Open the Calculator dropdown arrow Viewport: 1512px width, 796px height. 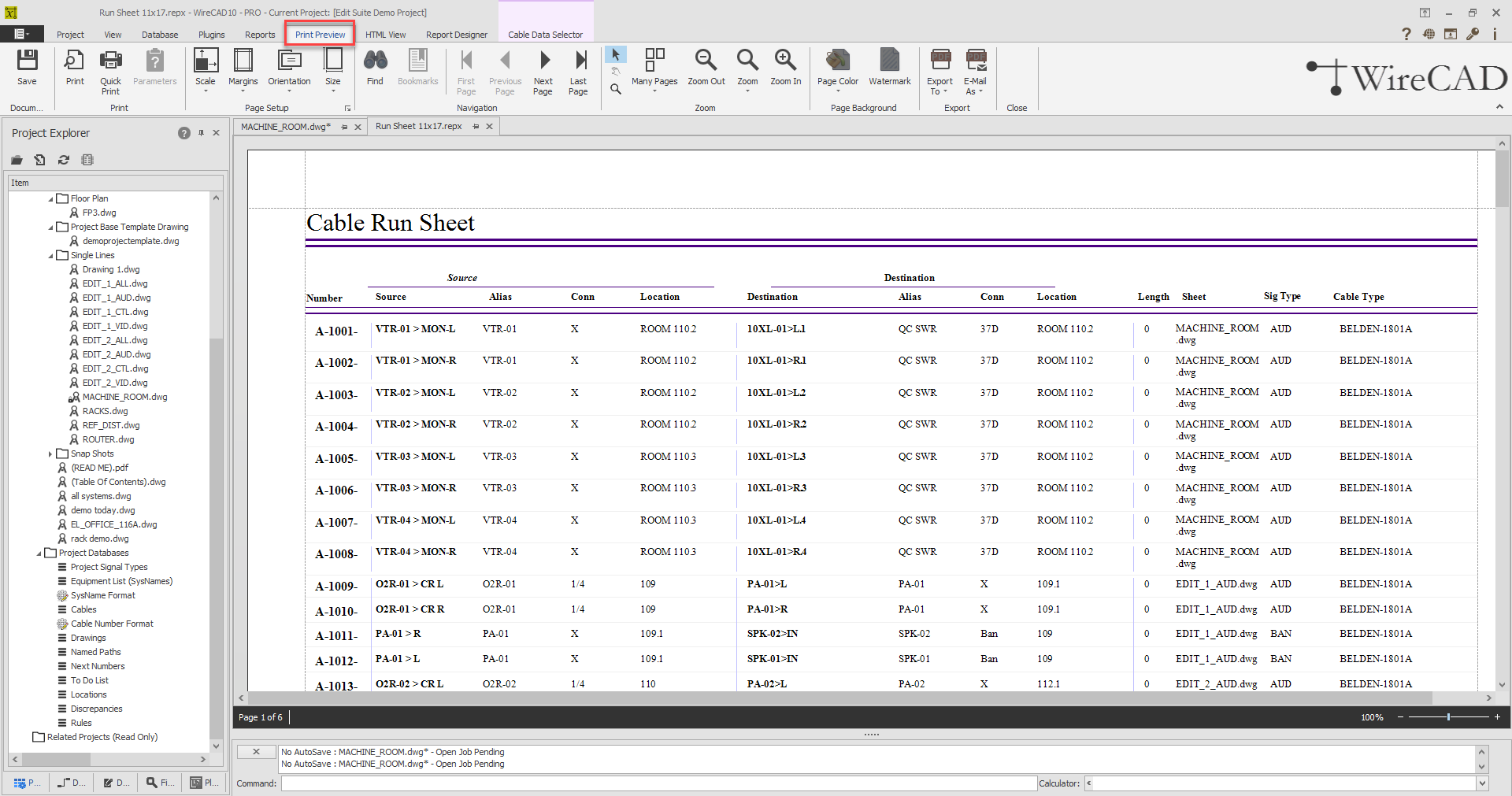coord(1482,783)
